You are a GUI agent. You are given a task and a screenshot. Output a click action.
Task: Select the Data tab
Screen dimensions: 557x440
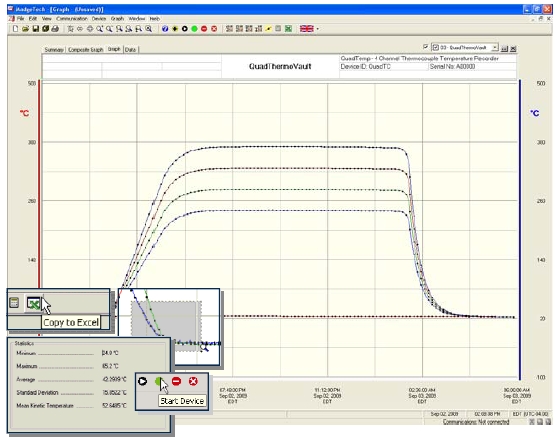click(130, 50)
